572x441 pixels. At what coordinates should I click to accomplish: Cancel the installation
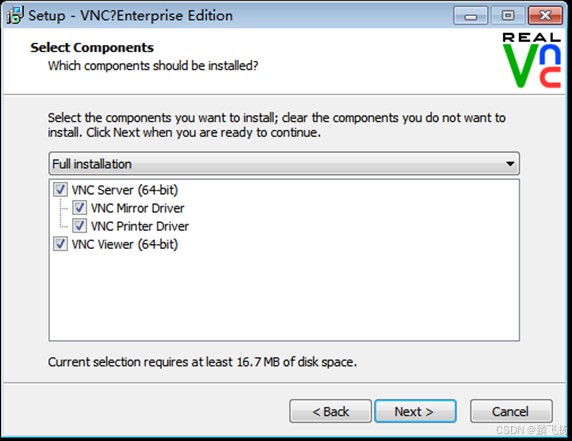[511, 411]
